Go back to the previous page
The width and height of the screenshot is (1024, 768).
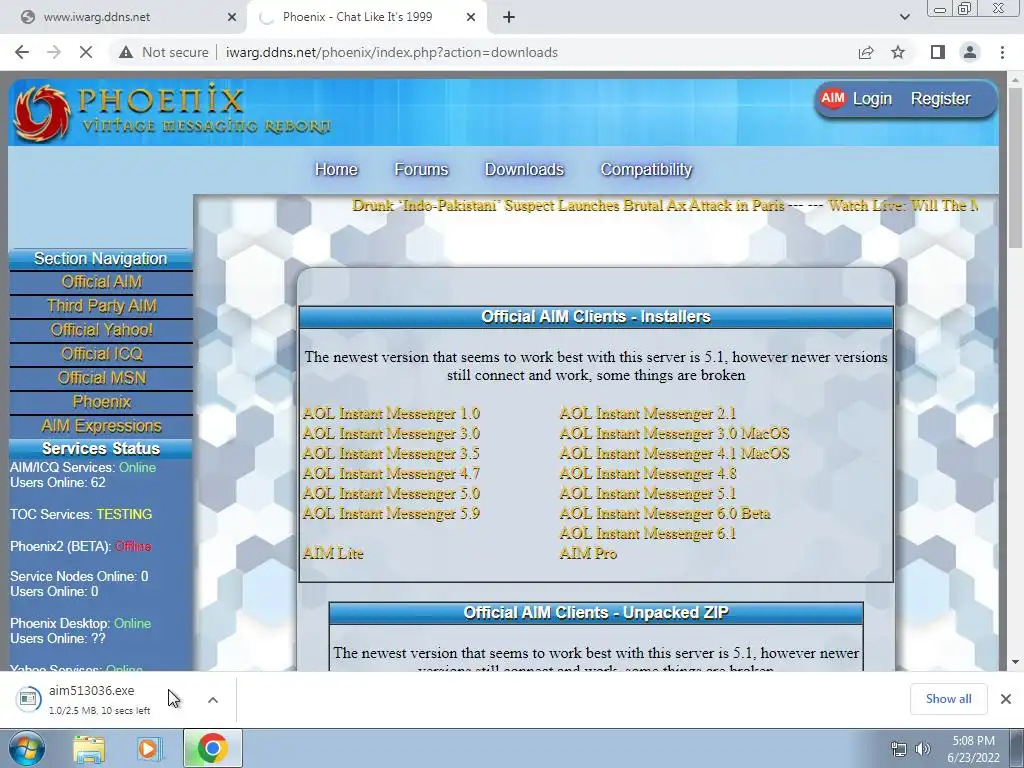coord(22,52)
